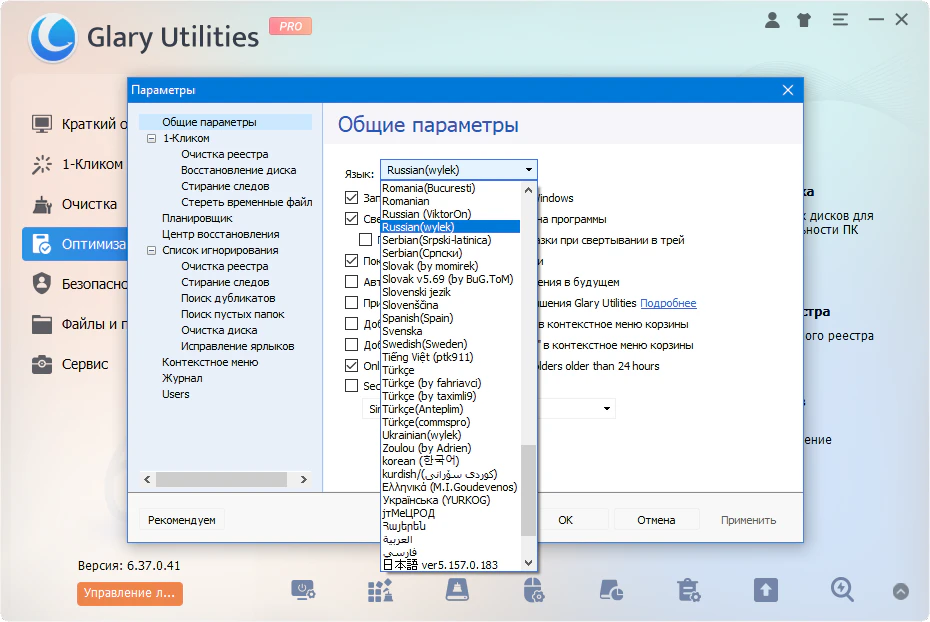Click the disk drive icon in bottom toolbar
This screenshot has height=622, width=930.
[457, 590]
